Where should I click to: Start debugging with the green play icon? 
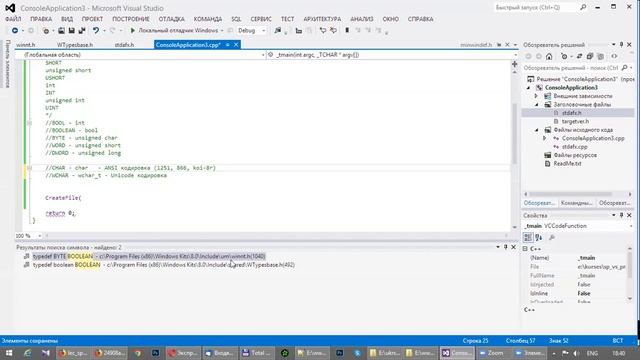pos(133,31)
